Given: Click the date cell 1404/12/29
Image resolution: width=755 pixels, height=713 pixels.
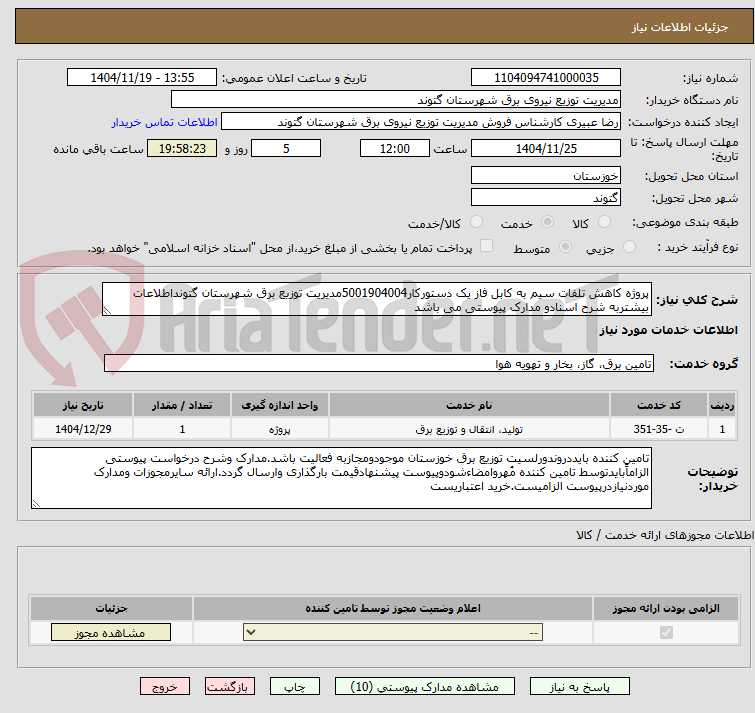Looking at the screenshot, I should tap(83, 429).
